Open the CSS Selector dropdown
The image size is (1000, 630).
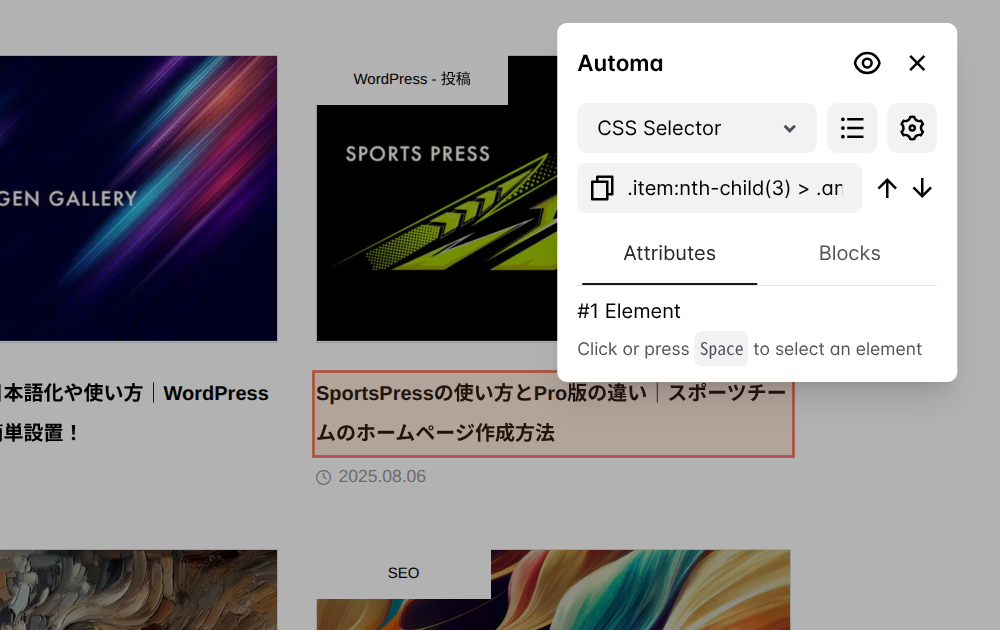point(696,128)
